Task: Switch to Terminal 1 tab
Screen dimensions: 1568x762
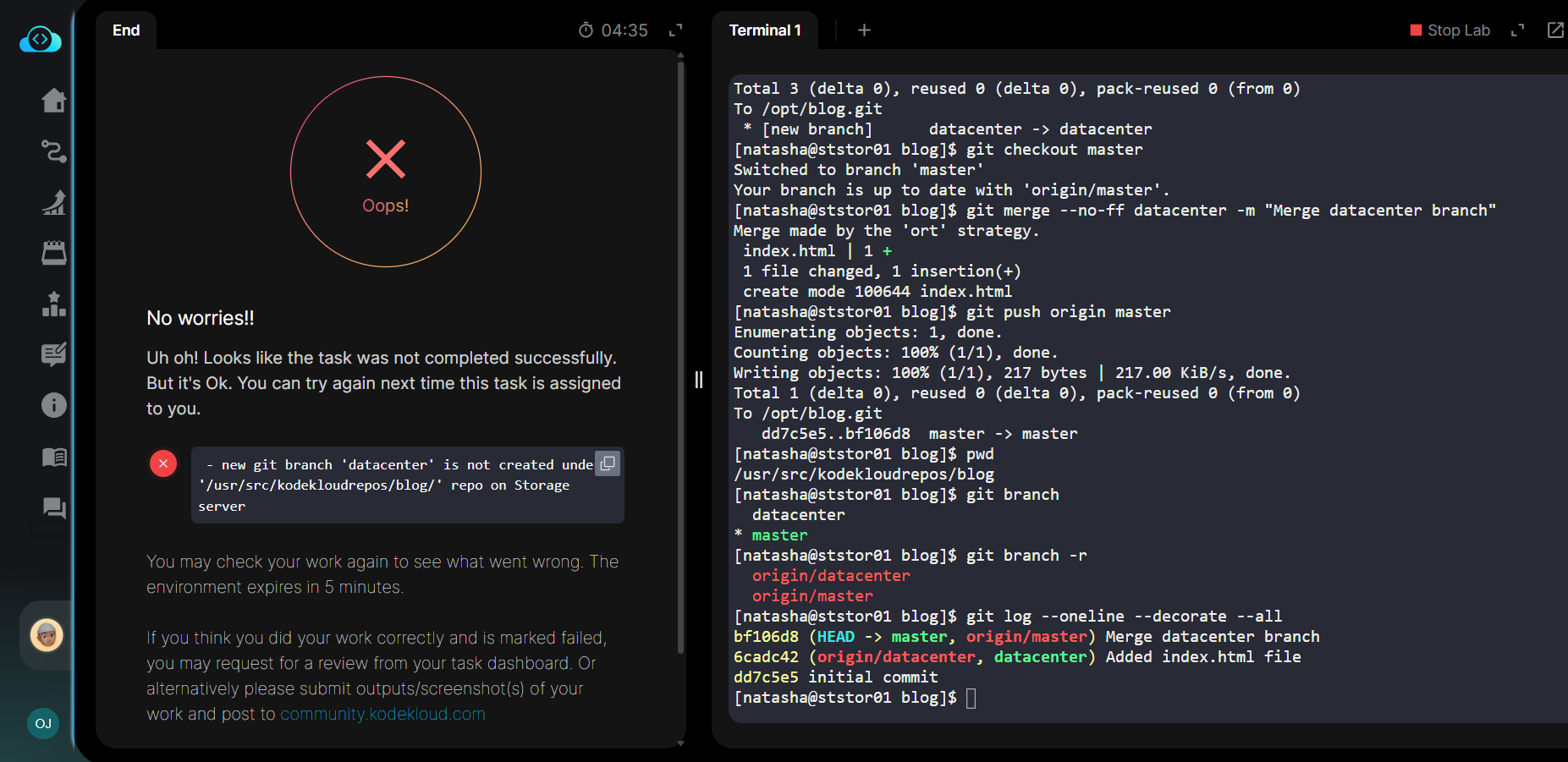Action: pos(764,30)
